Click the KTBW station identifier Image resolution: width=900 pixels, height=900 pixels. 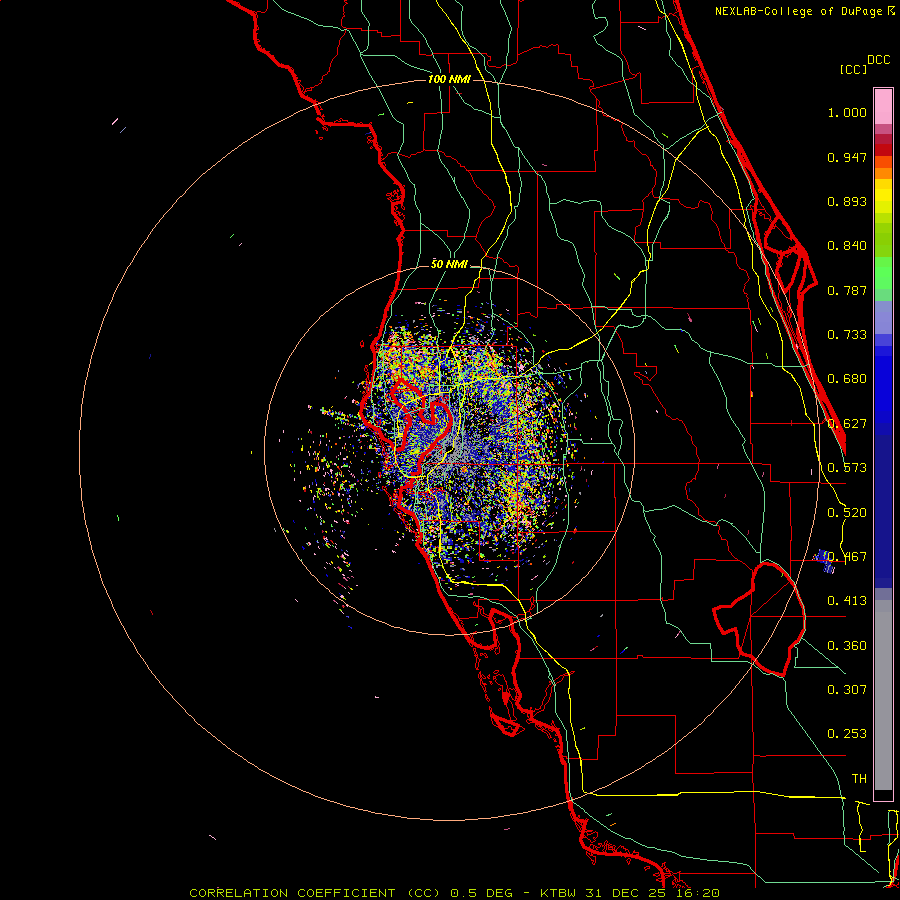(558, 893)
